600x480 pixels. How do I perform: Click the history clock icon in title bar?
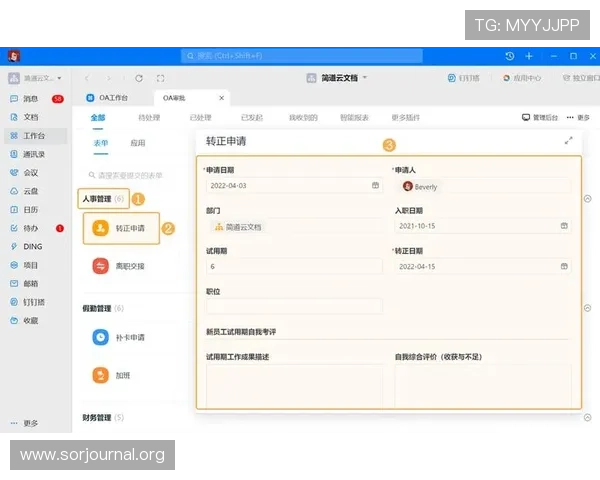click(510, 56)
